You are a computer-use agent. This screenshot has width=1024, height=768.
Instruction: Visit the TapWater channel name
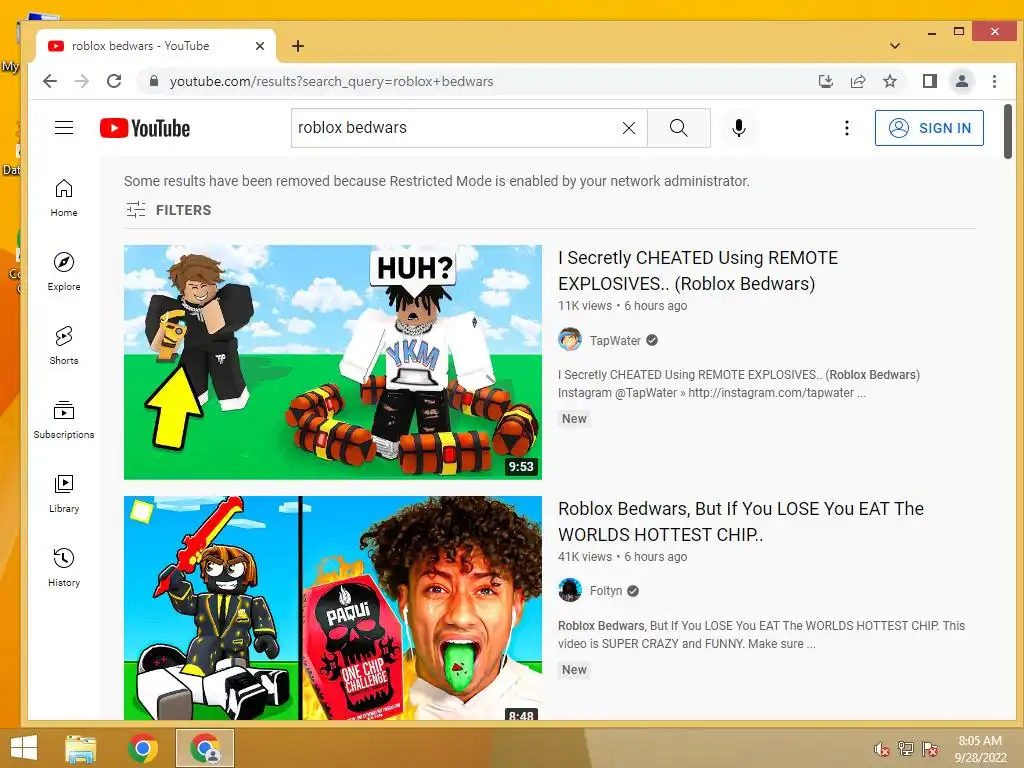615,340
